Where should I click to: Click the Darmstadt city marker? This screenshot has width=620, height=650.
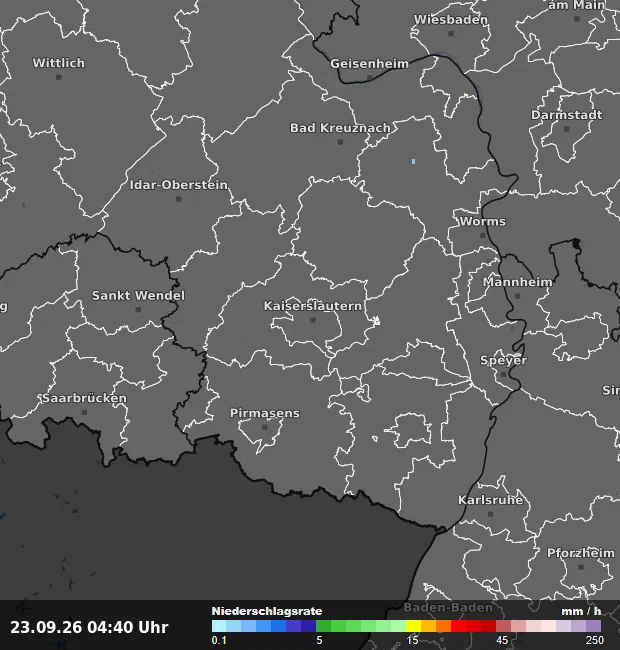567,129
